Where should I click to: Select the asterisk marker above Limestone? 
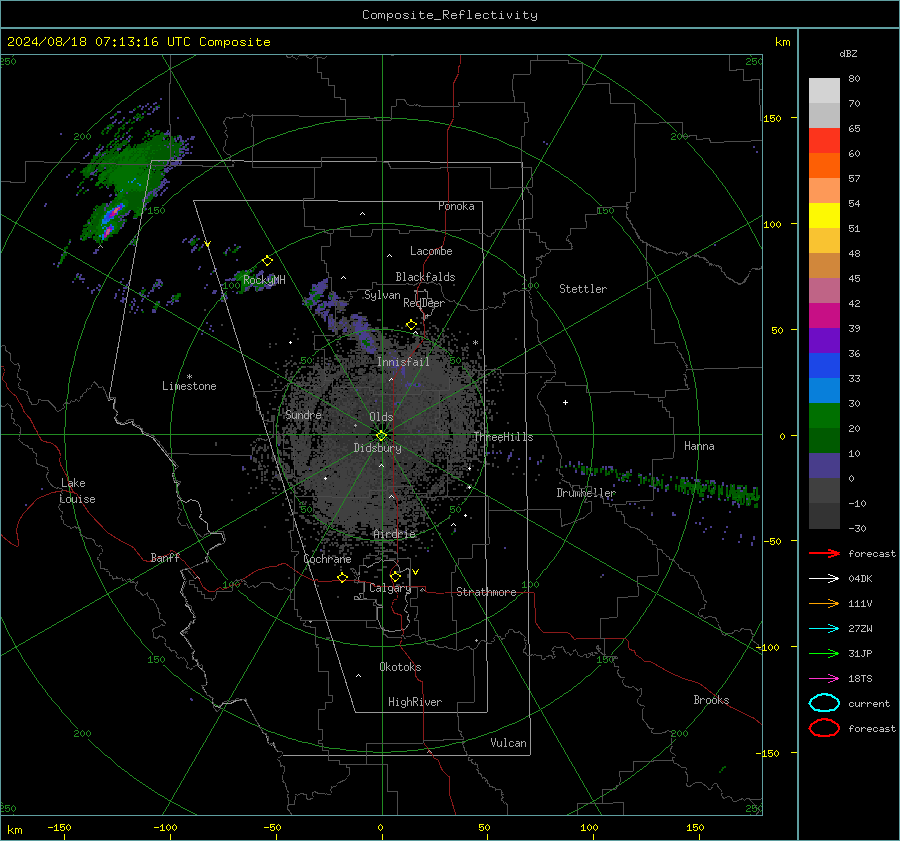189,377
